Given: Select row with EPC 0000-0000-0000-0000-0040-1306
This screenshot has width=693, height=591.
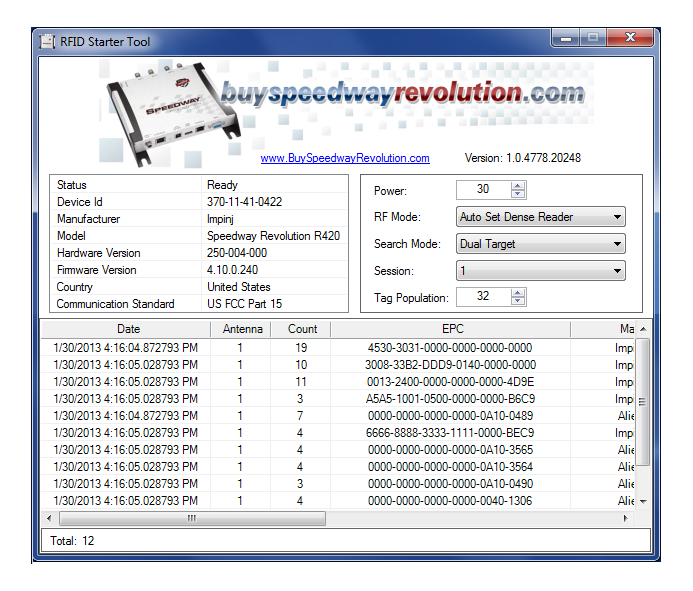Looking at the screenshot, I should coord(338,501).
